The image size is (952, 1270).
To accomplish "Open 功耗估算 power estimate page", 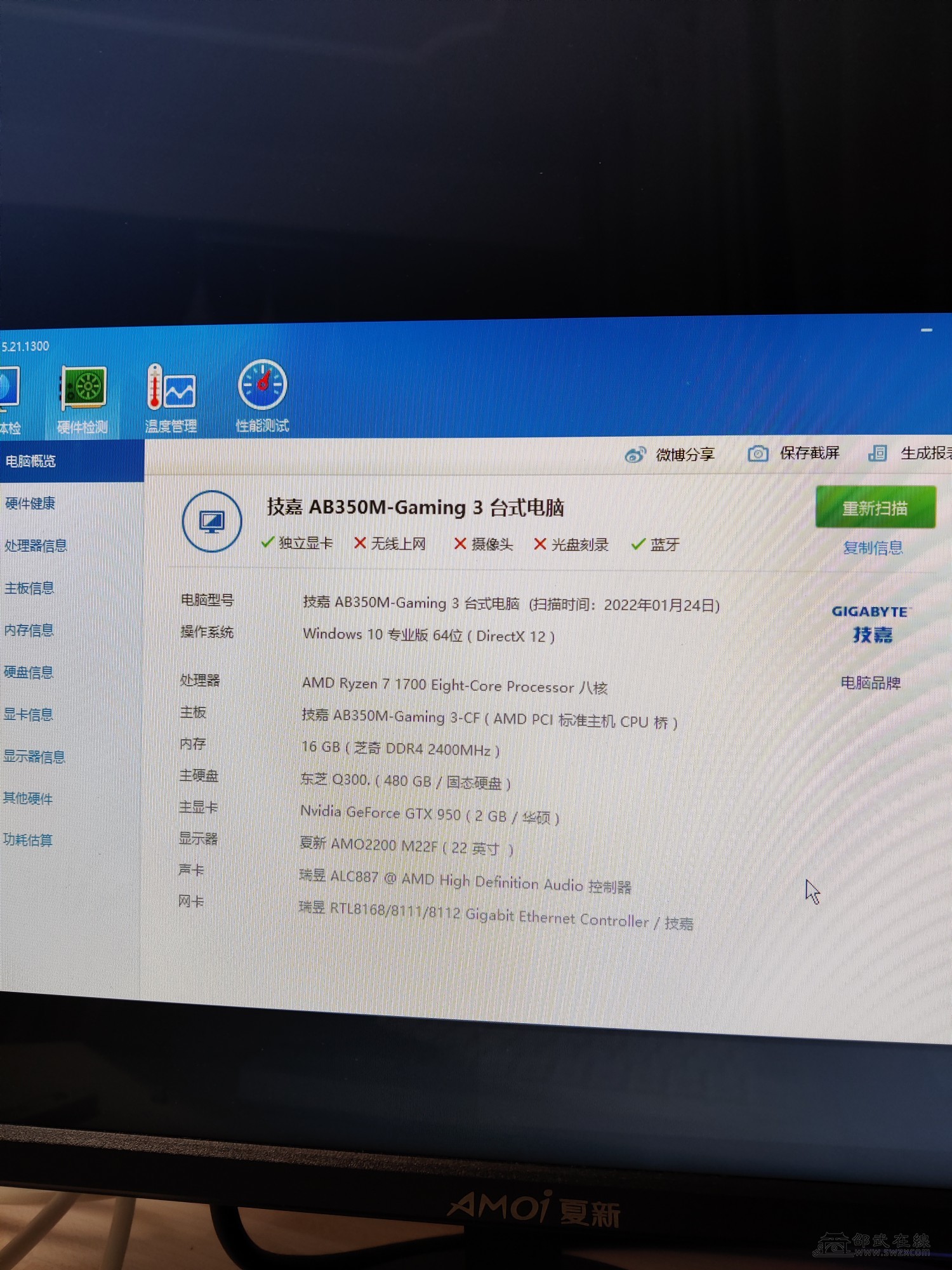I will [28, 840].
